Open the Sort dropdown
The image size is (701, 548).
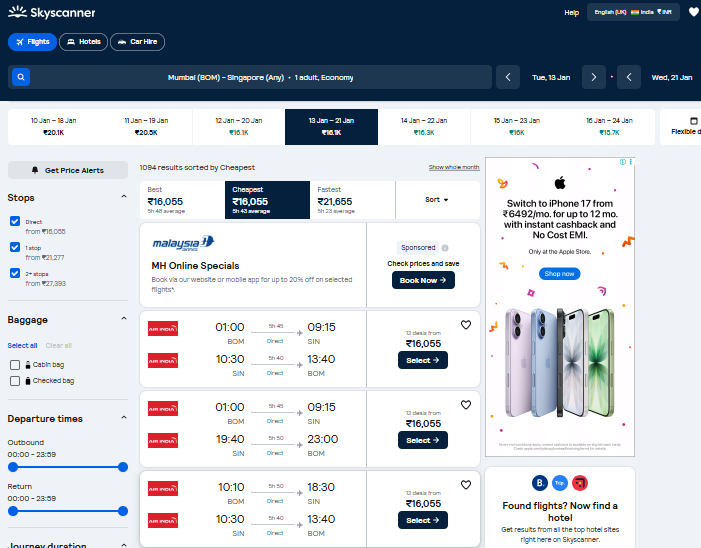(x=437, y=200)
